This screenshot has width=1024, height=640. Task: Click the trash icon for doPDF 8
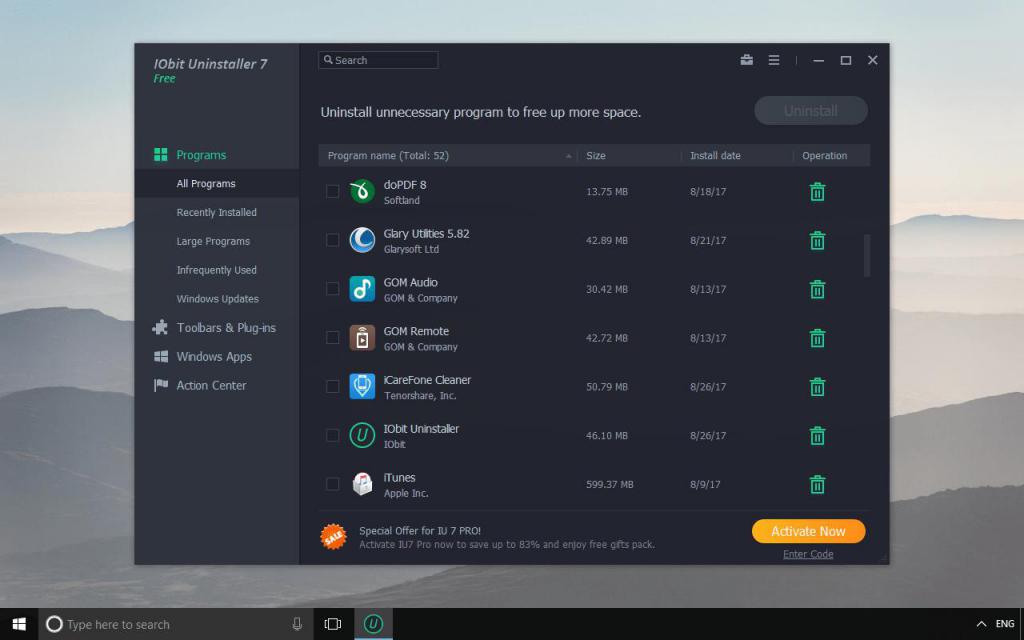click(817, 191)
